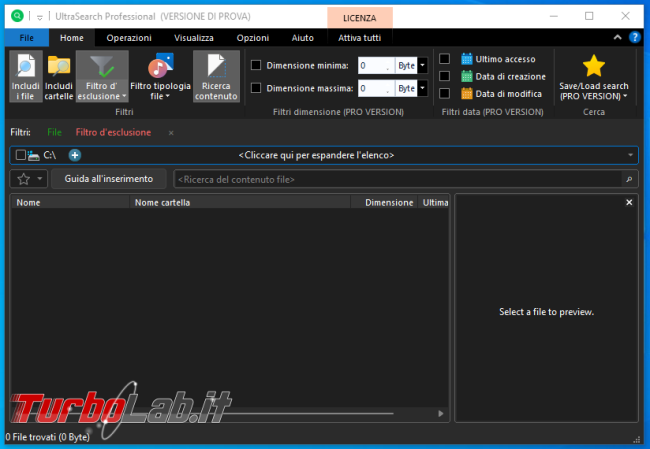Enable the Dimensione minima checkbox
650x449 pixels.
click(256, 66)
